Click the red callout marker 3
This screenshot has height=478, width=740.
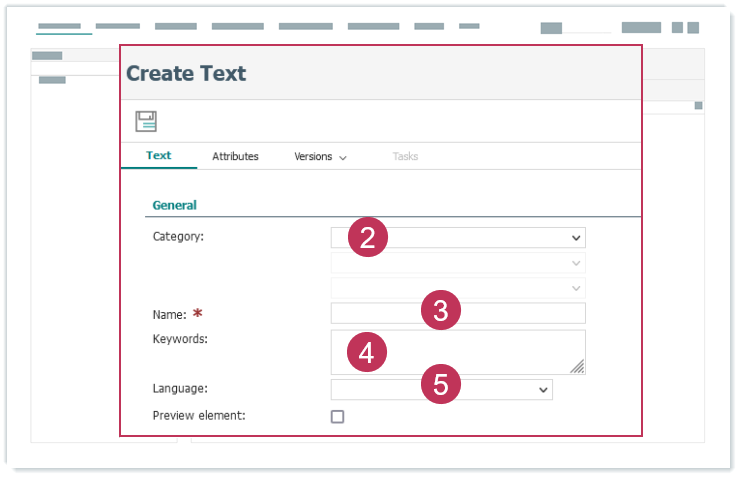coord(440,310)
